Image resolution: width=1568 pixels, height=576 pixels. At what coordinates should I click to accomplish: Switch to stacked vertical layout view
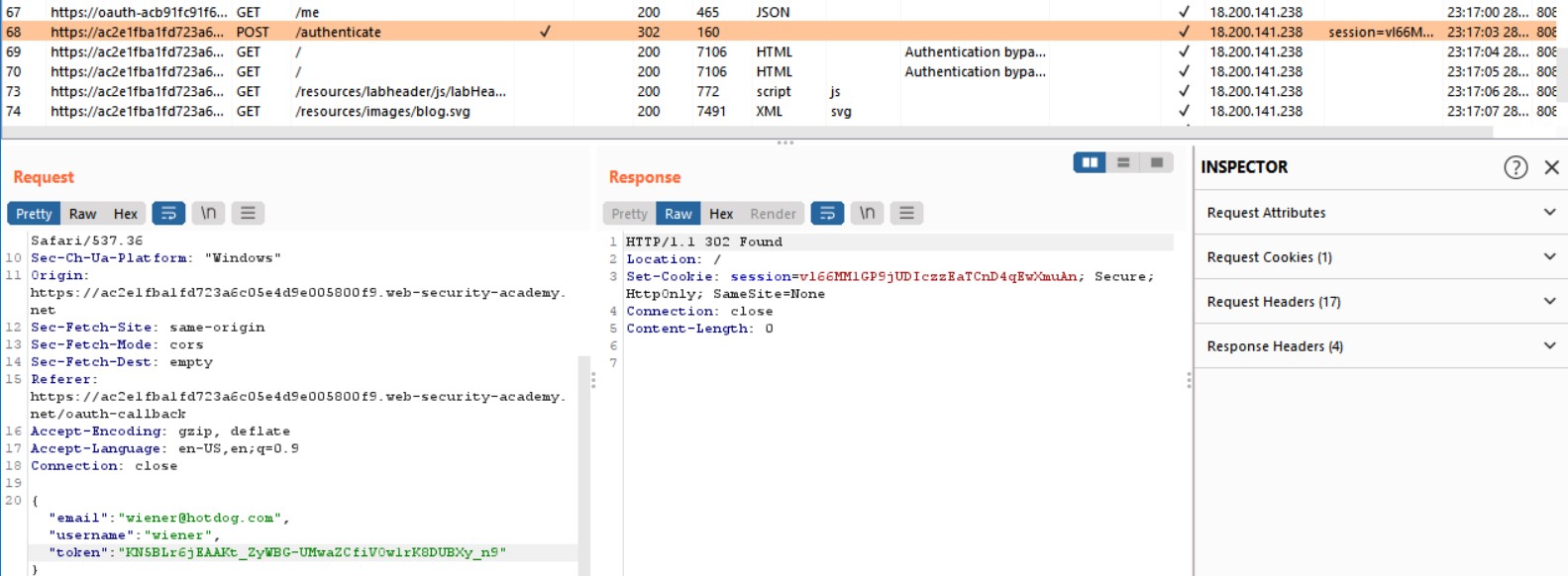(1123, 162)
